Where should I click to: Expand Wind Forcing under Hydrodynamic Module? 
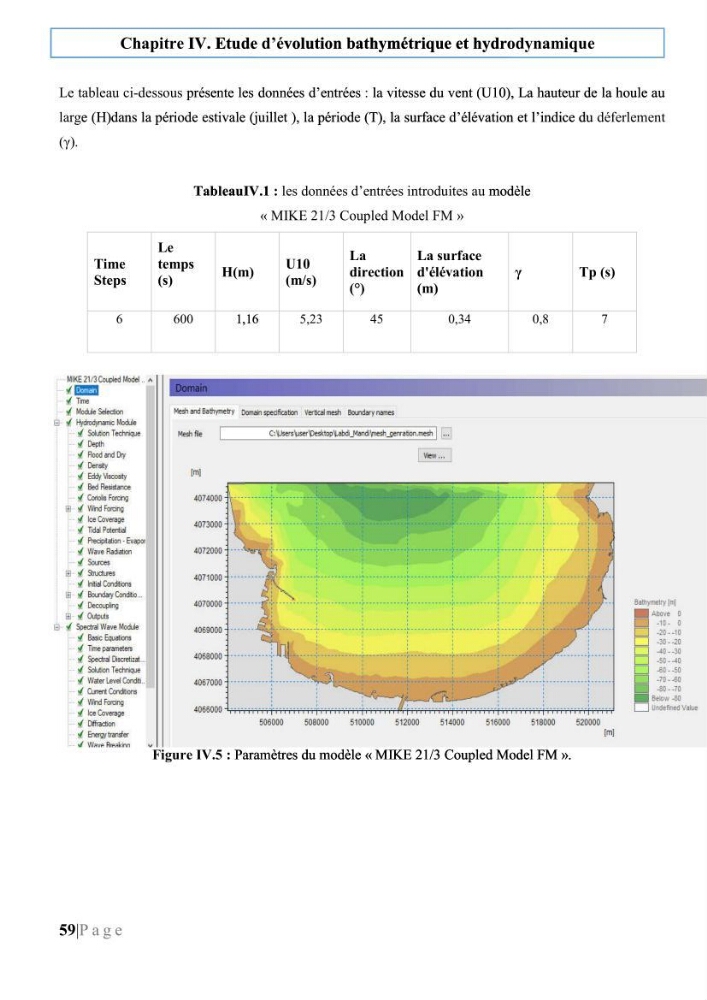point(68,509)
